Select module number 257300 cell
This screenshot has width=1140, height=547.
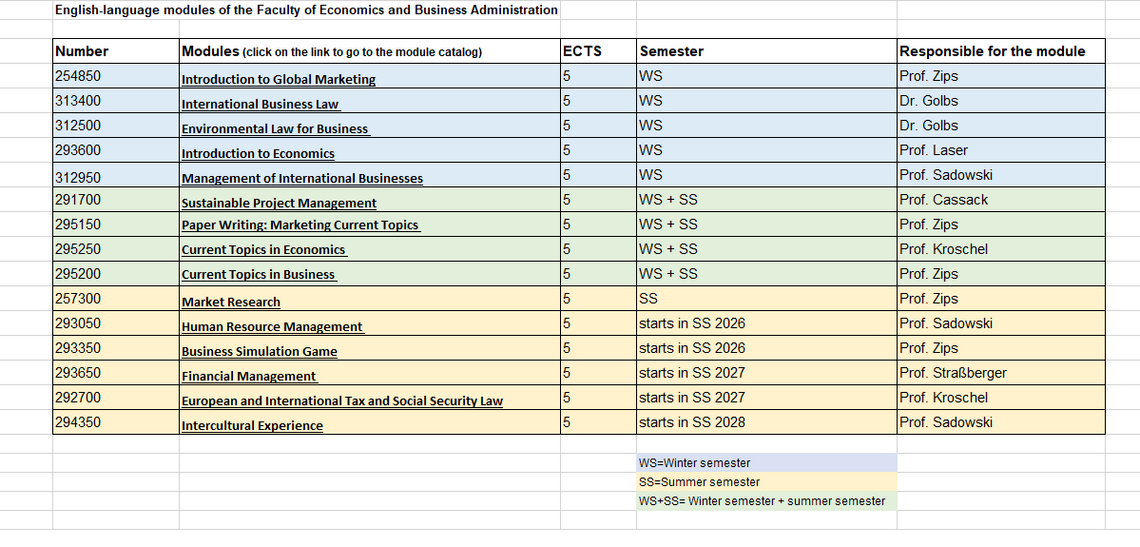pos(116,299)
